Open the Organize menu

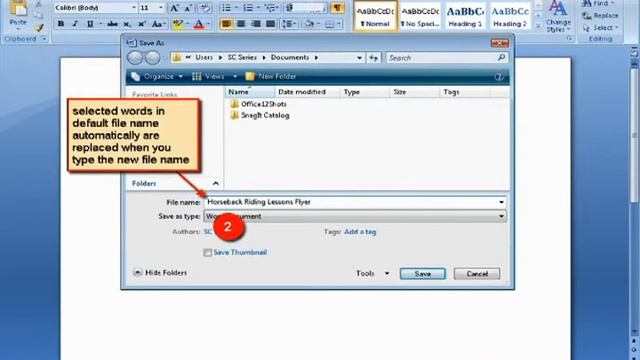pyautogui.click(x=157, y=76)
